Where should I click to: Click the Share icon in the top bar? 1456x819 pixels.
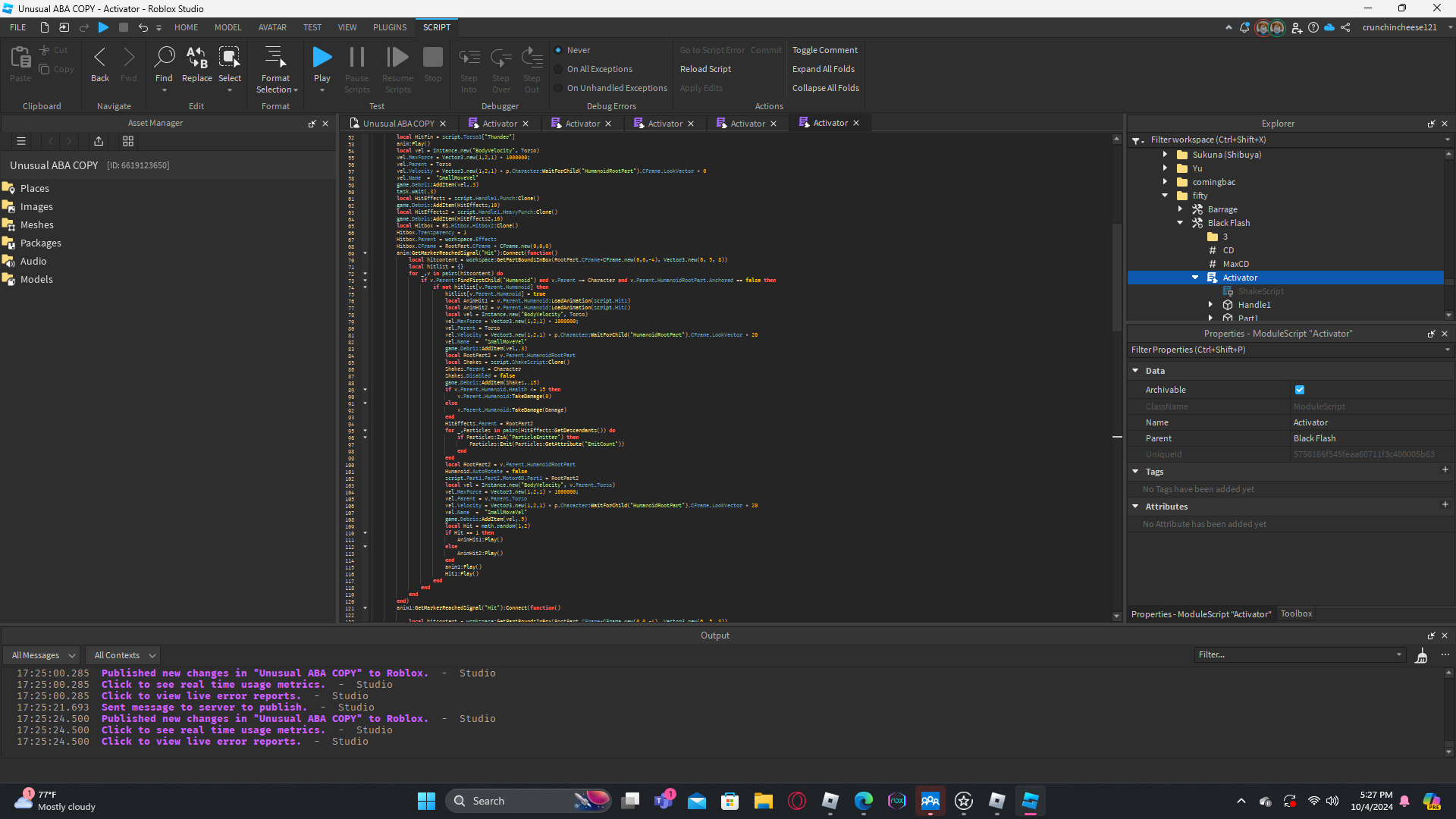click(1345, 27)
